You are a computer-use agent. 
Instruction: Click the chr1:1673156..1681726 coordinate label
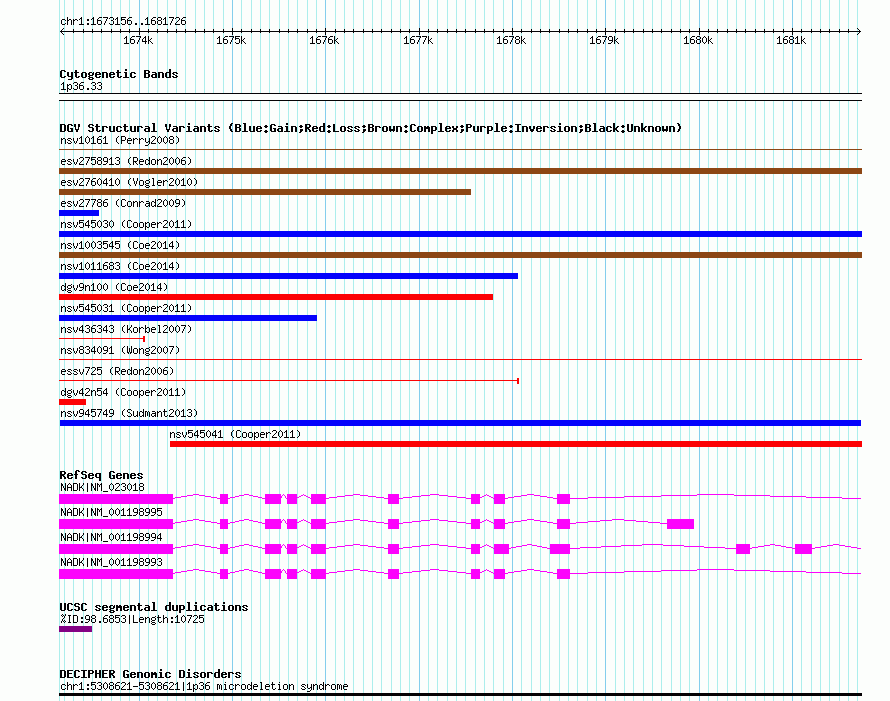pos(123,21)
